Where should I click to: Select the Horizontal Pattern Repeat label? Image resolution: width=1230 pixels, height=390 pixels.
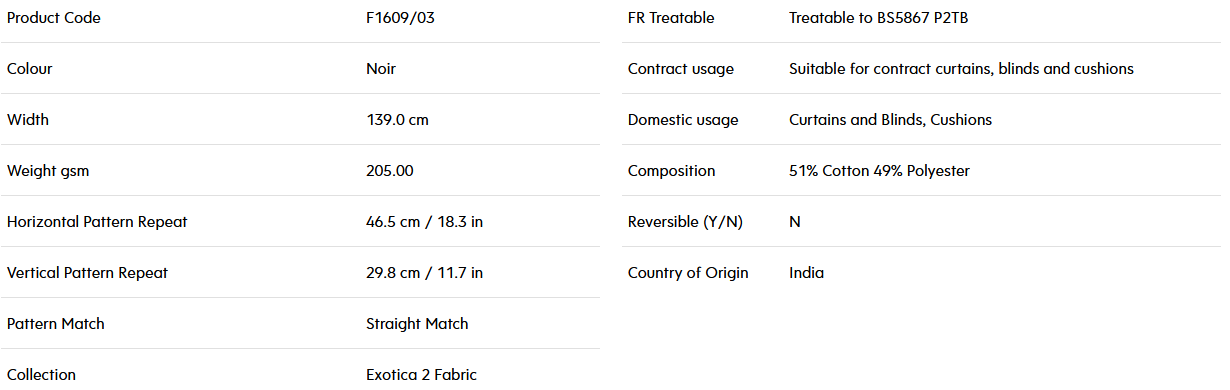[x=97, y=222]
